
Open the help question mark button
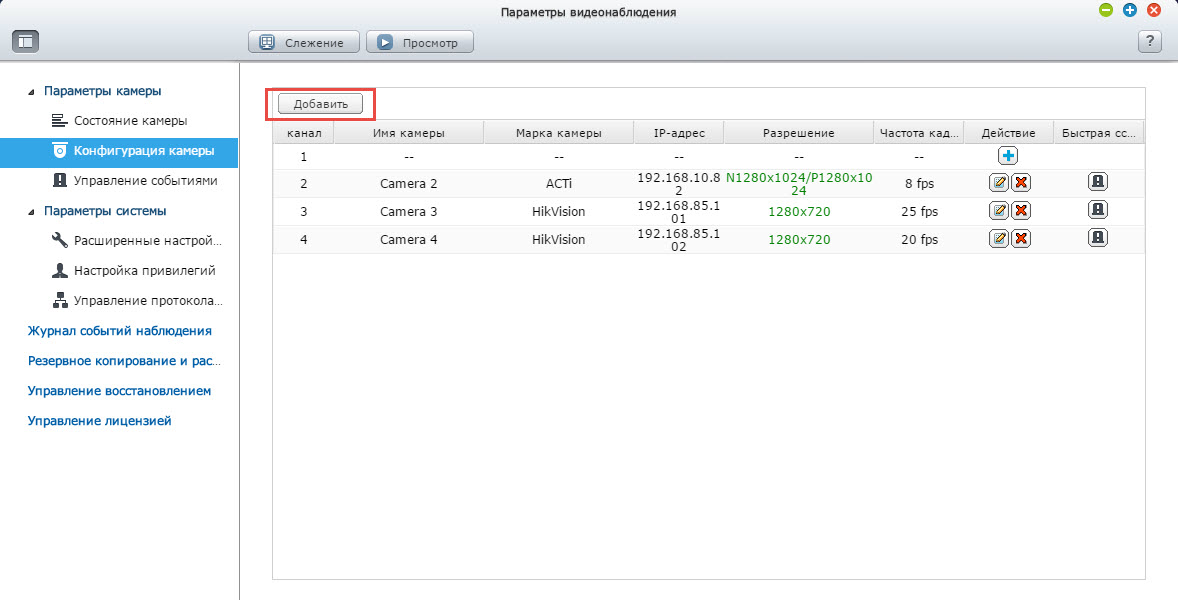click(1149, 41)
